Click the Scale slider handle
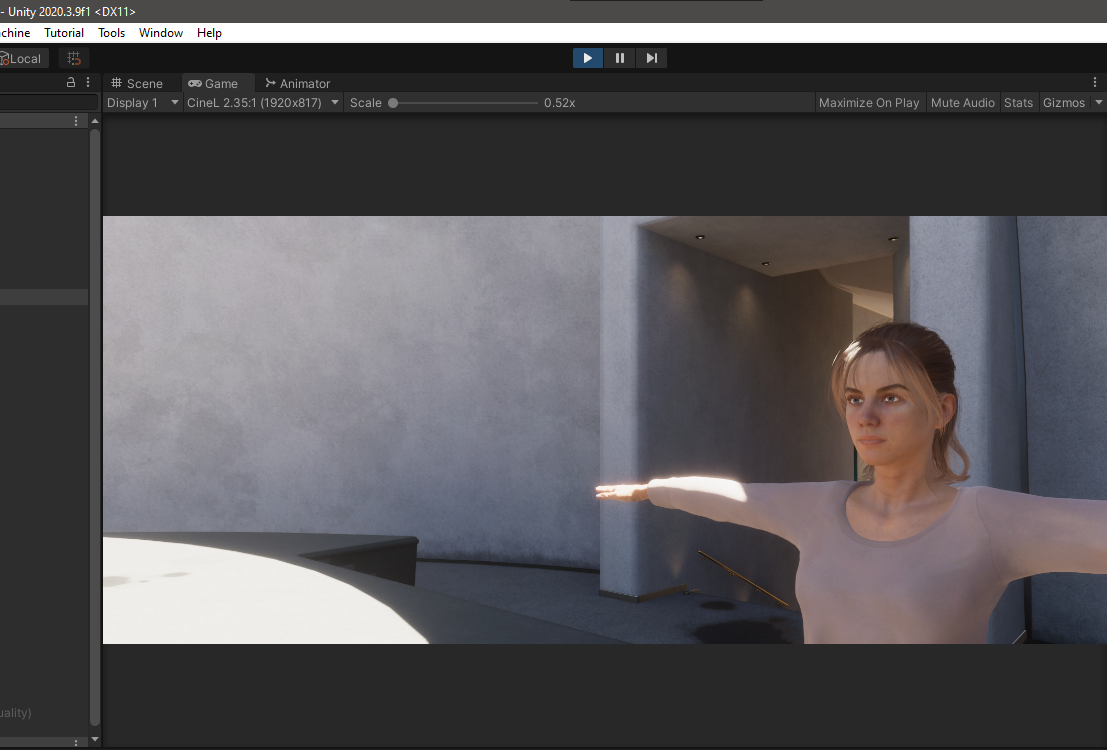This screenshot has width=1107, height=750. coord(393,103)
